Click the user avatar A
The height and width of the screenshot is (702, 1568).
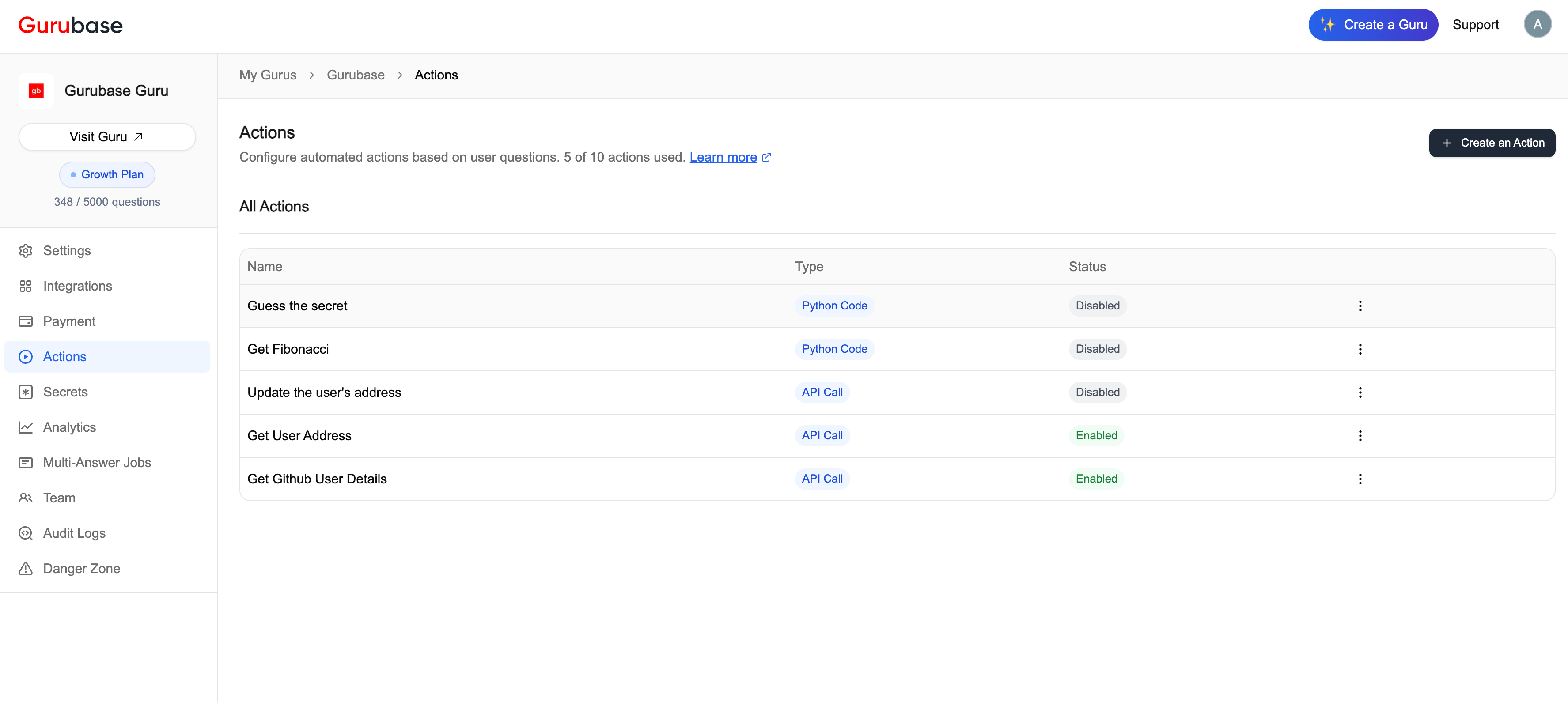[x=1537, y=24]
